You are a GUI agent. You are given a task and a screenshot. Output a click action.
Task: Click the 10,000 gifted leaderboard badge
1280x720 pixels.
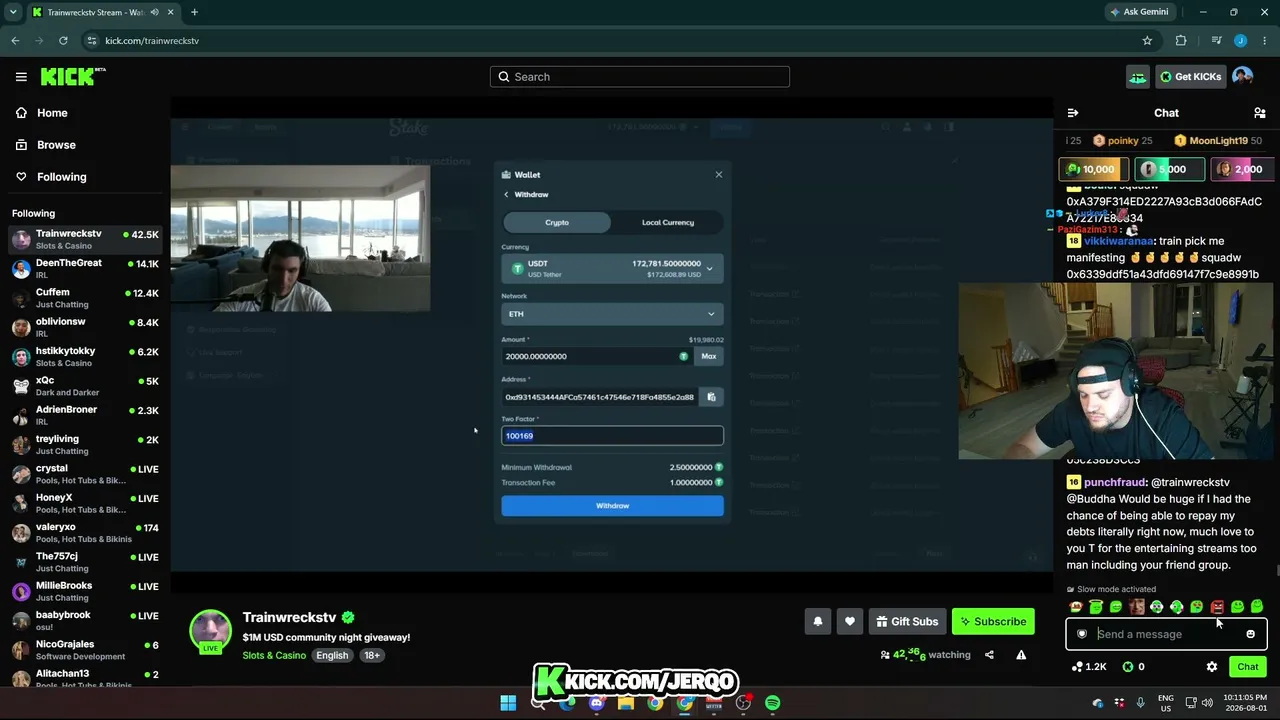coord(1094,170)
